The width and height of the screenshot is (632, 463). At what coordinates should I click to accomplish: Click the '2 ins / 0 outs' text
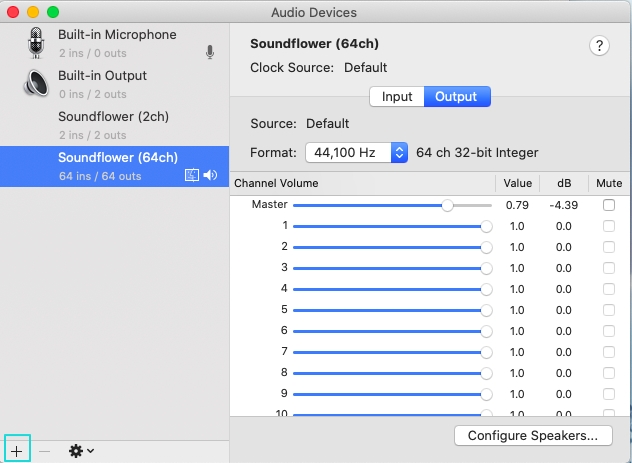pyautogui.click(x=93, y=53)
